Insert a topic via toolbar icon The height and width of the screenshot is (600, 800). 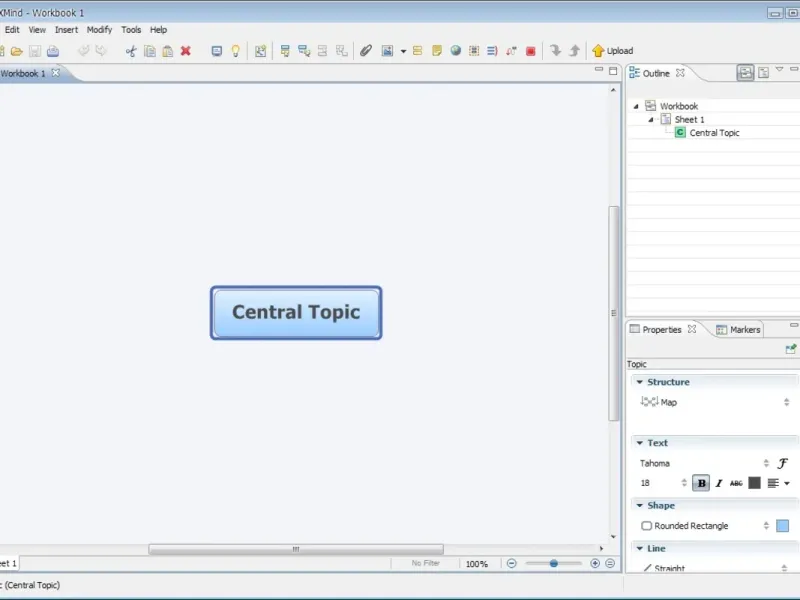coord(285,51)
